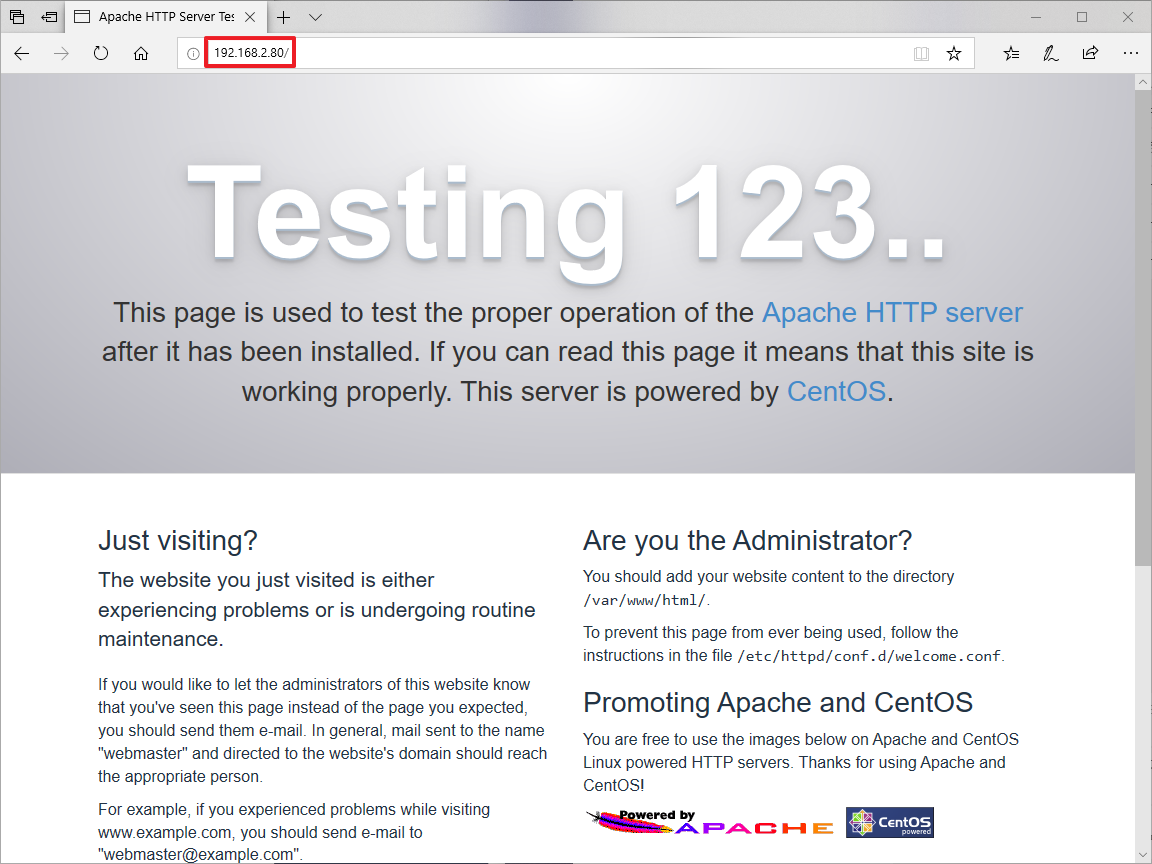
Task: Show site information icon in address bar
Action: pyautogui.click(x=192, y=54)
